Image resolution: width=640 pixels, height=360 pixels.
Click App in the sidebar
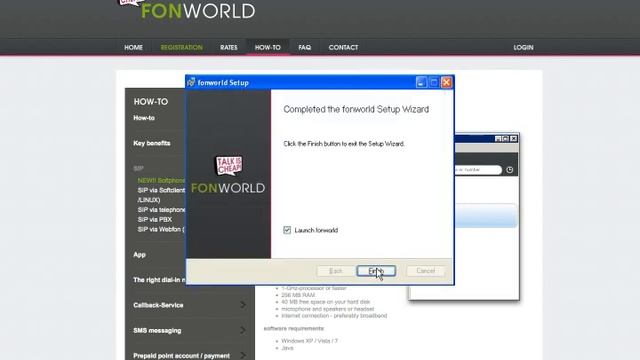point(139,255)
